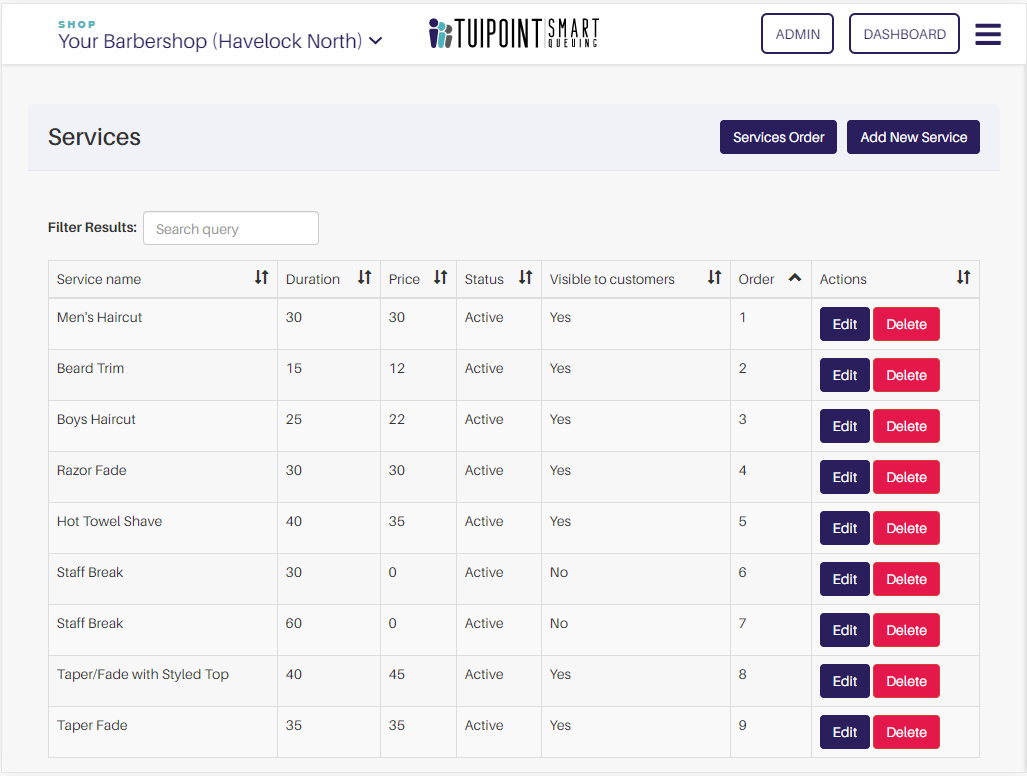Screen dimensions: 1027x776
Task: Sort by Duration column arrows
Action: (364, 278)
